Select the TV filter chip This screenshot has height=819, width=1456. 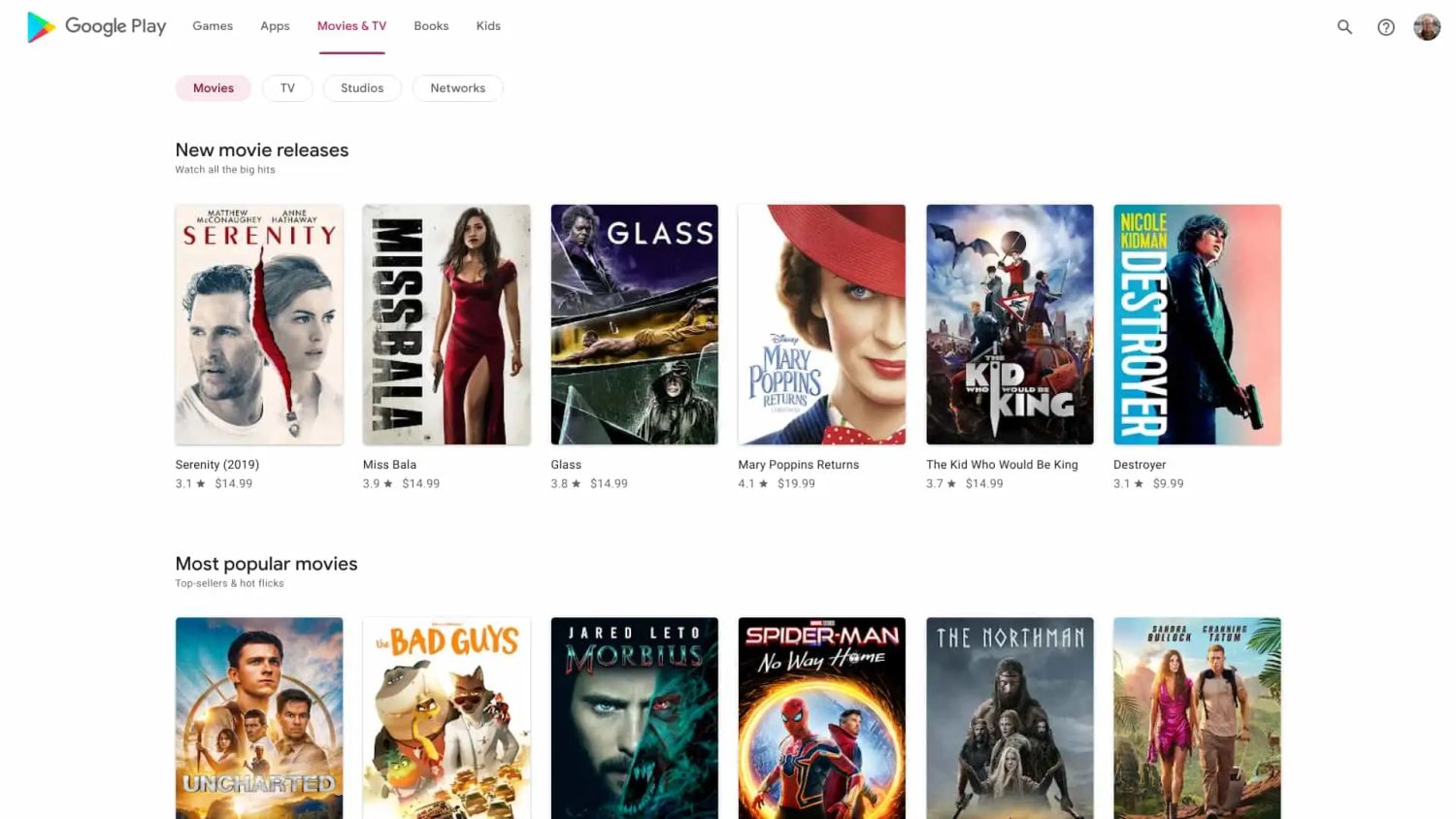[287, 88]
